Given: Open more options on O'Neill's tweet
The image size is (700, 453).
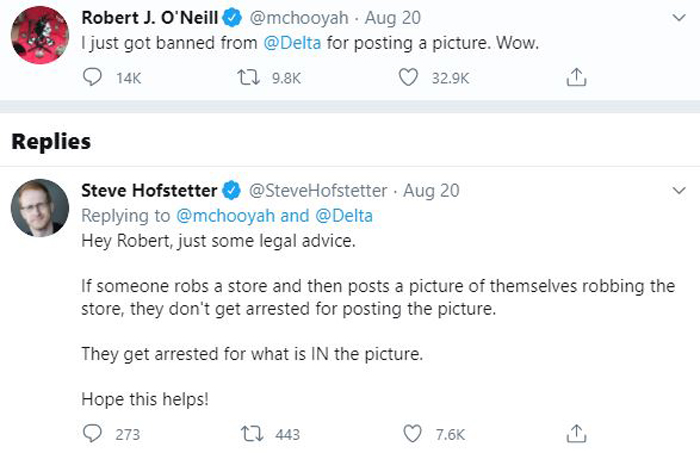Looking at the screenshot, I should point(680,19).
